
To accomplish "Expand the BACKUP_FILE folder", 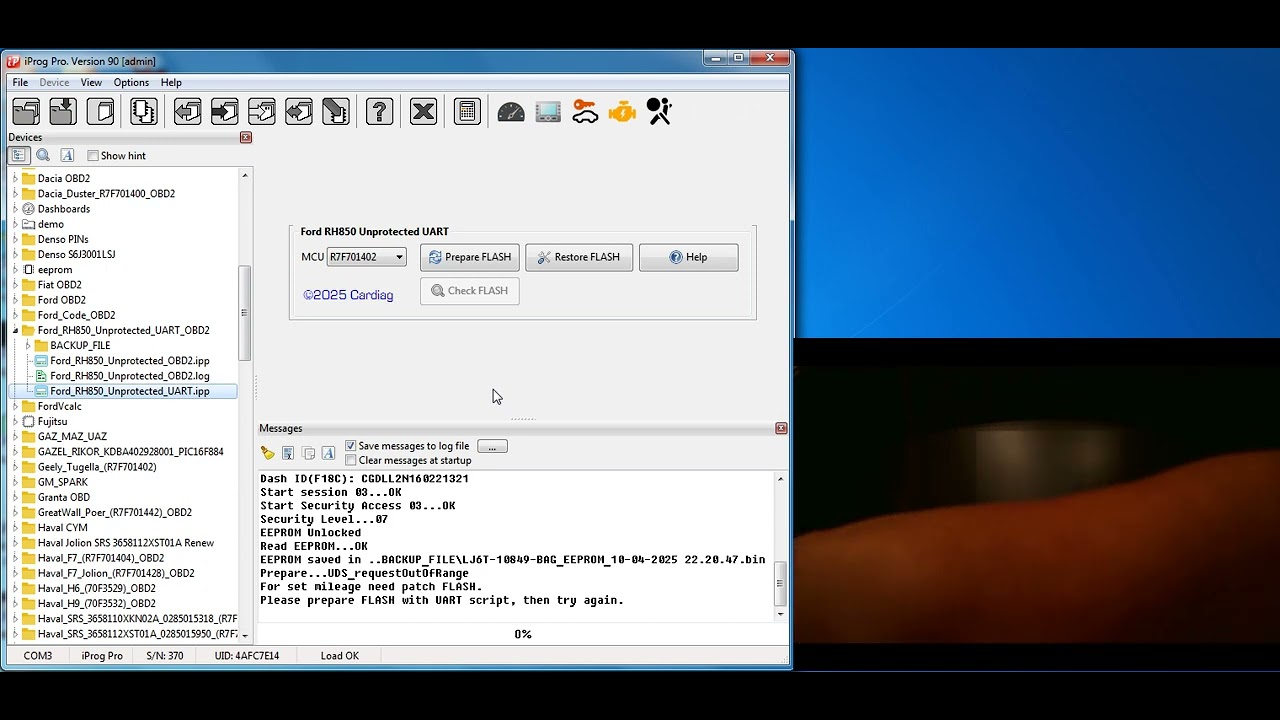I will (x=28, y=345).
